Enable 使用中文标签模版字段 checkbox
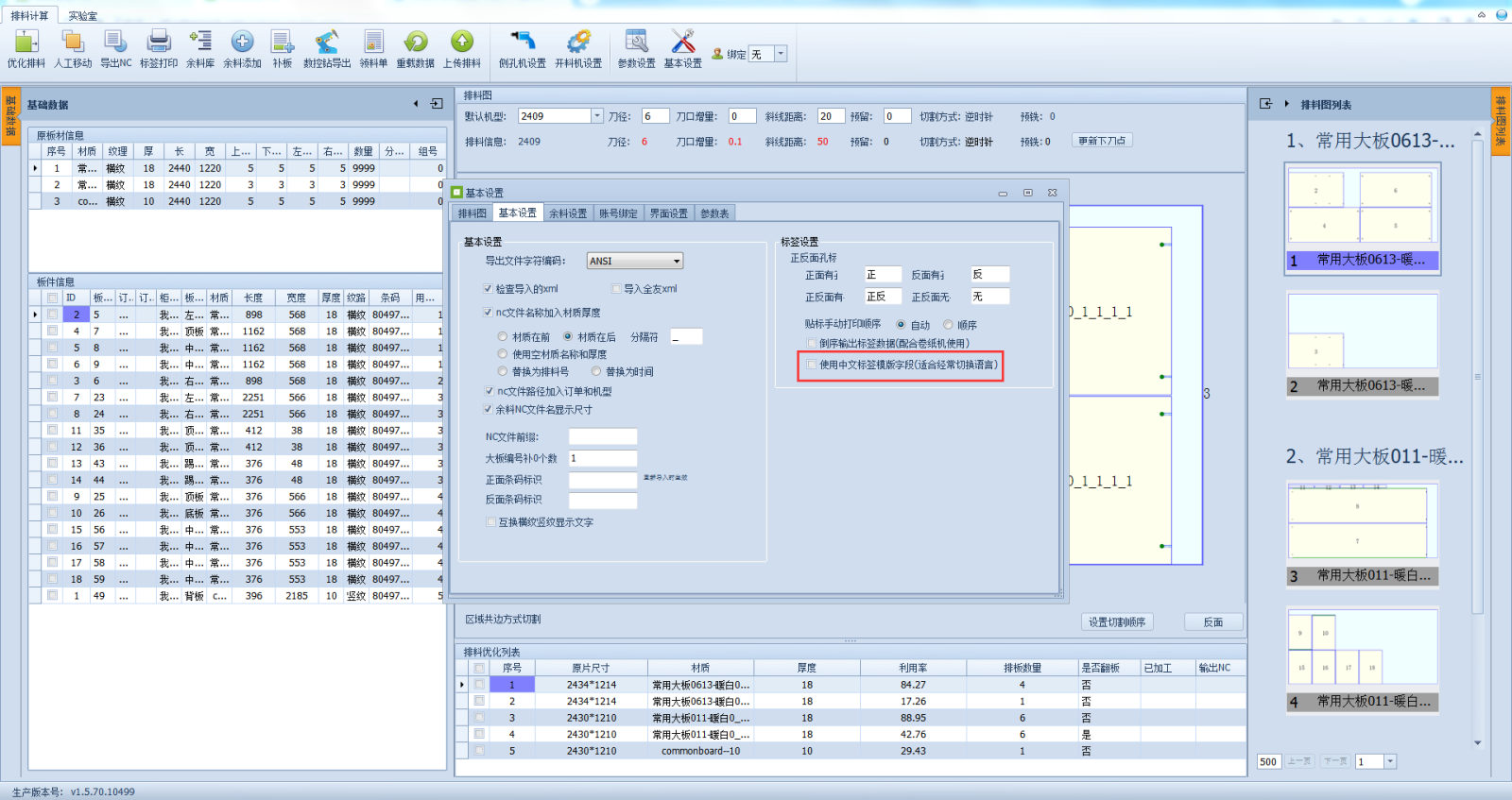 point(811,365)
